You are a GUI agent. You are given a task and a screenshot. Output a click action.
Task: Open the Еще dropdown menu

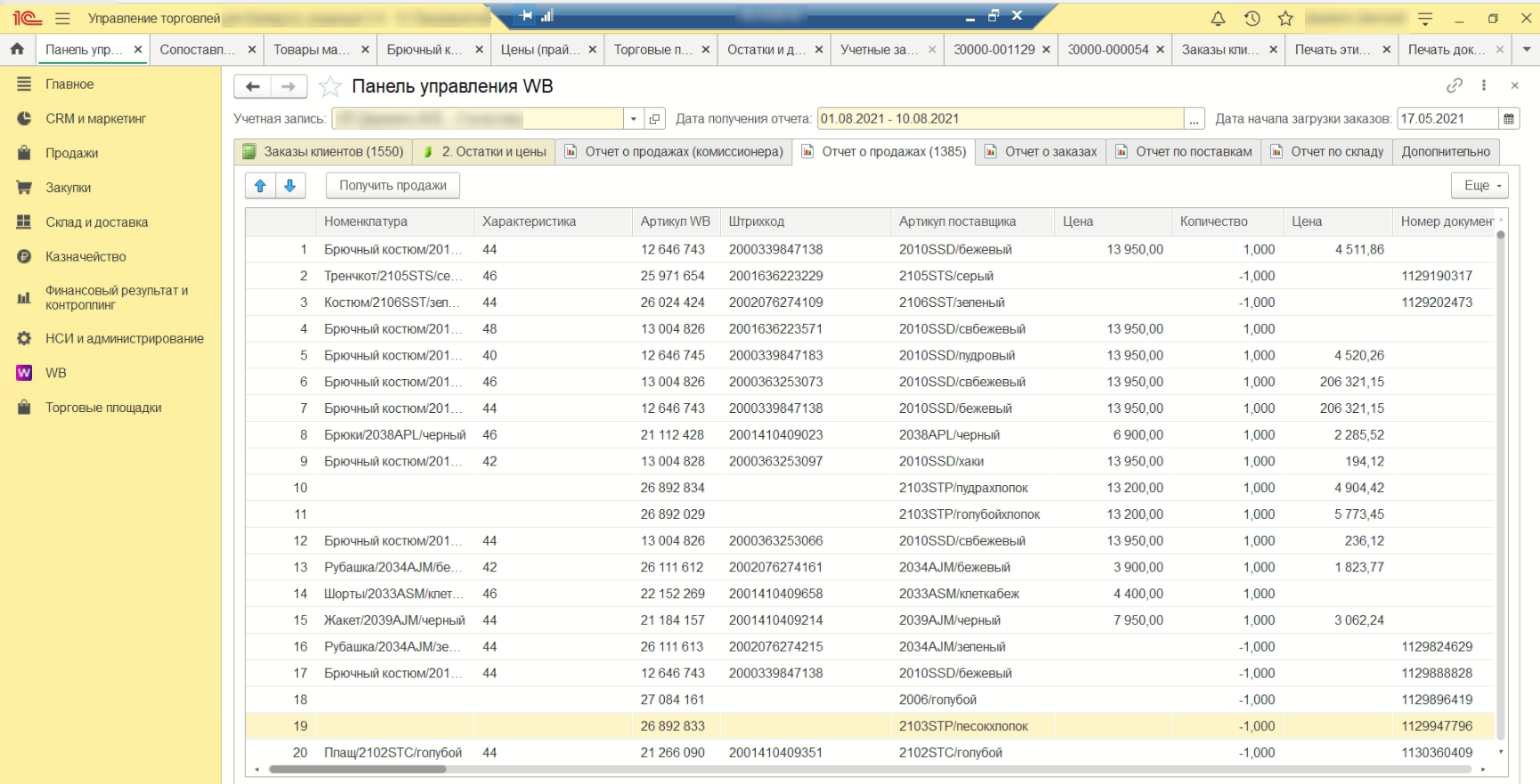click(x=1481, y=185)
